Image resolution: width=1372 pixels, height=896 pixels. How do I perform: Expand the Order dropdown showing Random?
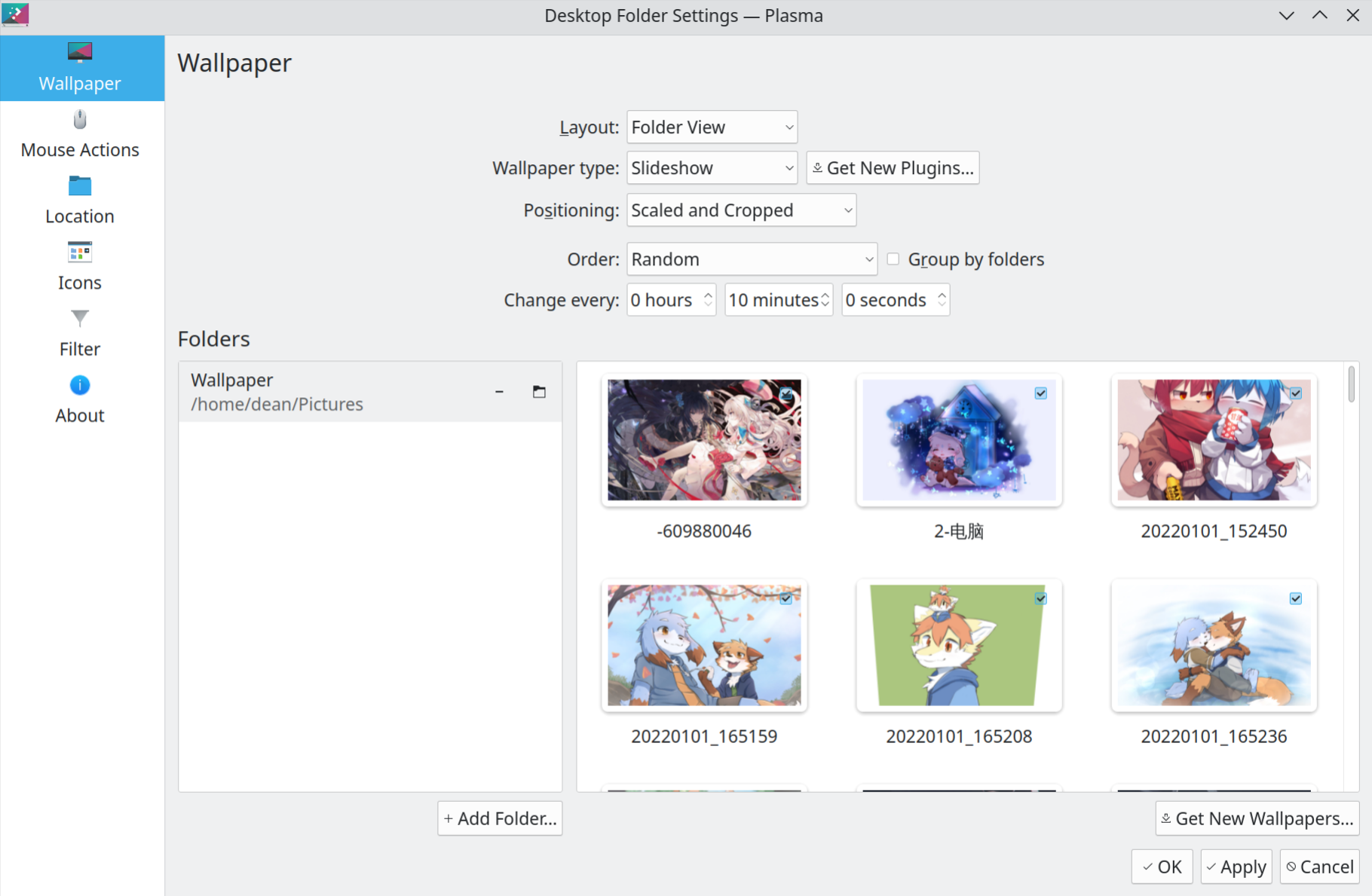coord(752,259)
